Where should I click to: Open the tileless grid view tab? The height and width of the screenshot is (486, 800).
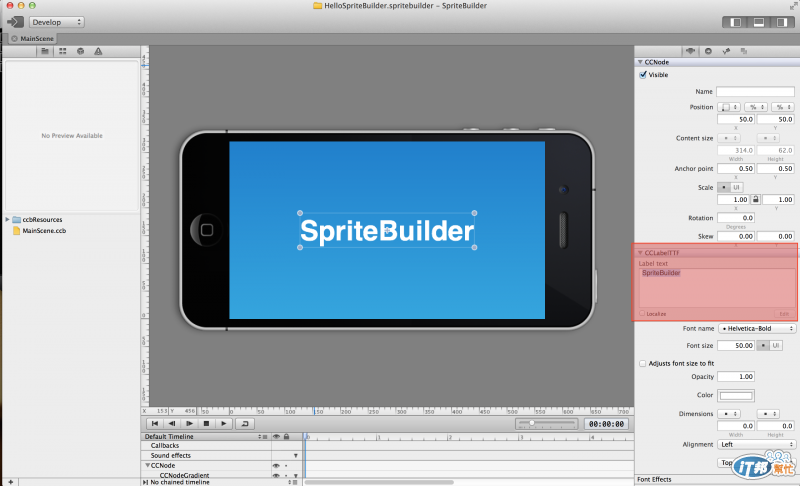63,51
